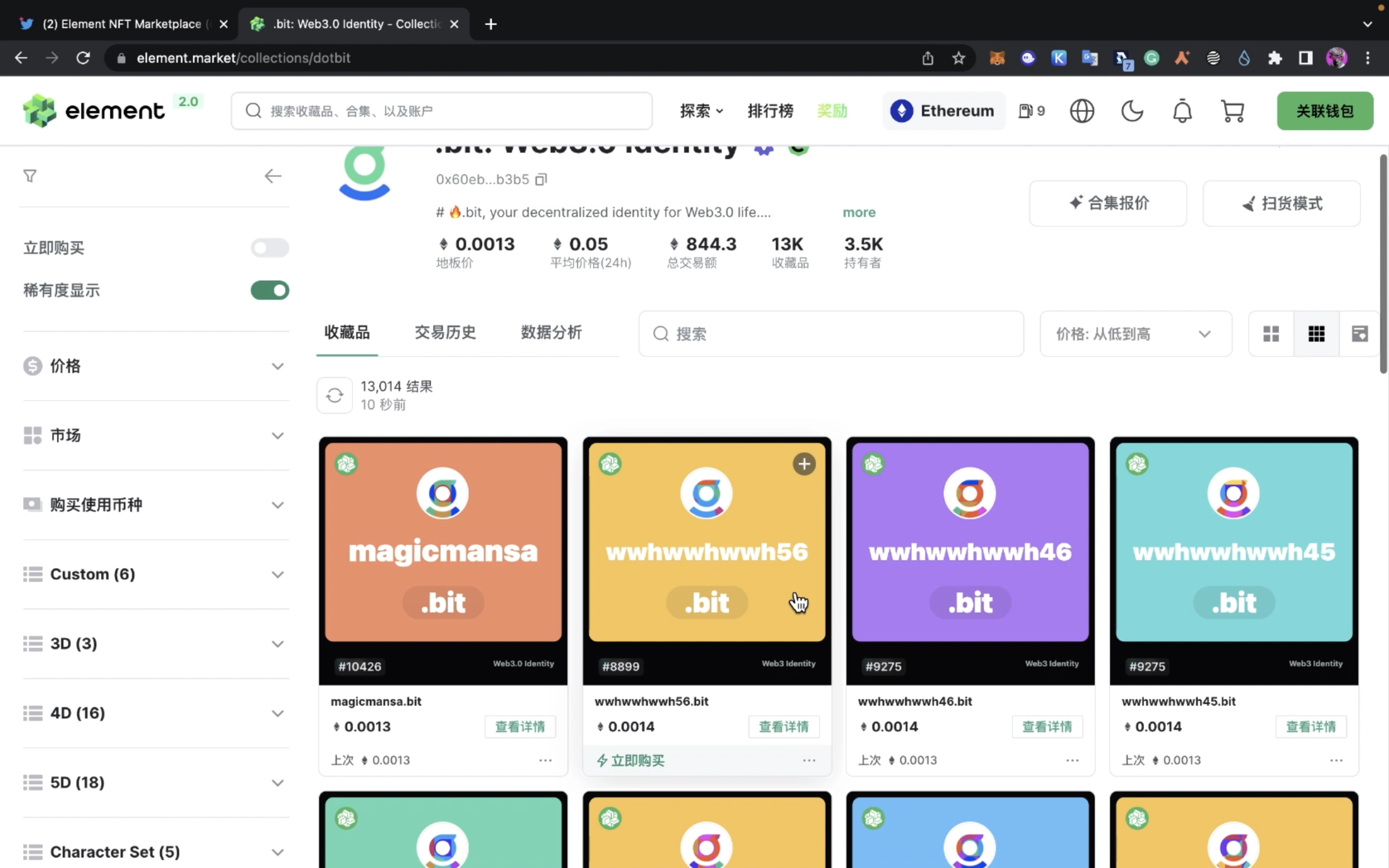Open sort dropdown 价格: 从低到高
This screenshot has height=868, width=1389.
(x=1136, y=333)
